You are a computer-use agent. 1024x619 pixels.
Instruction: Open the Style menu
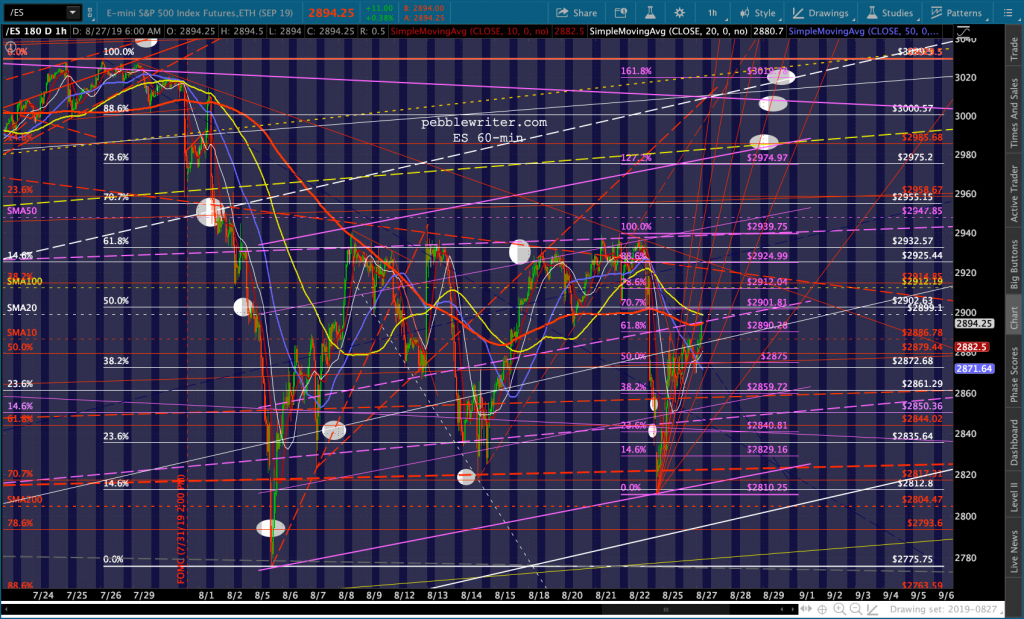point(757,13)
